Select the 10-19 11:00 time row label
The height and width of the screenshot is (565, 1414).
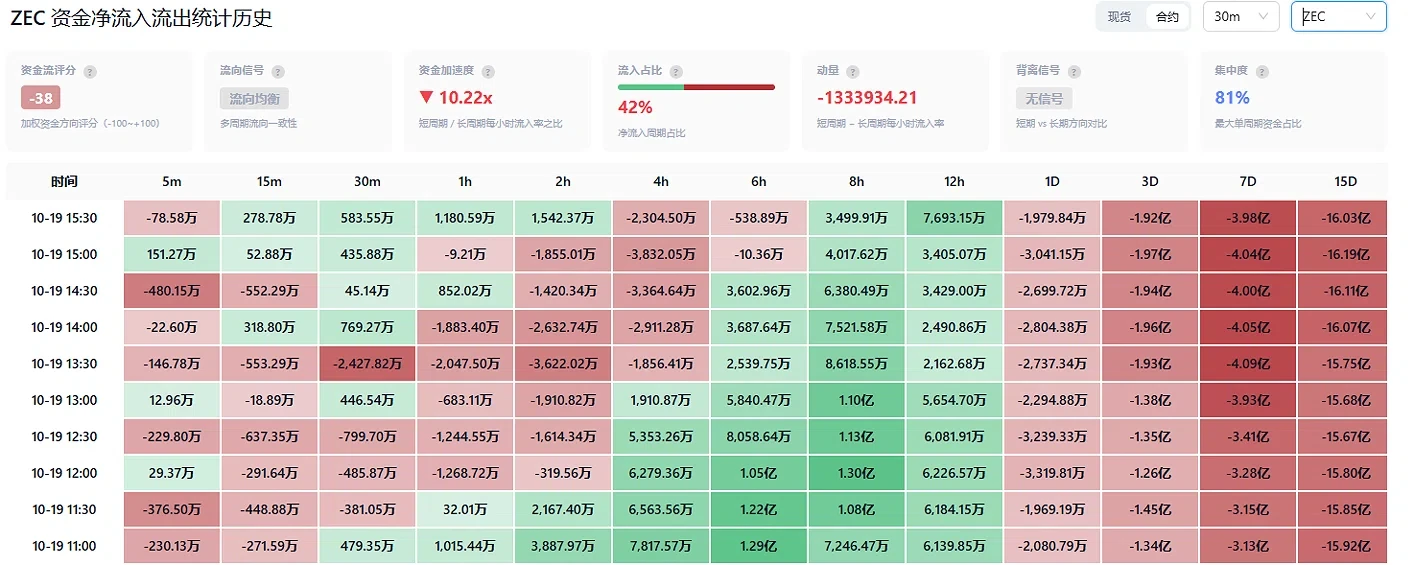coord(64,546)
